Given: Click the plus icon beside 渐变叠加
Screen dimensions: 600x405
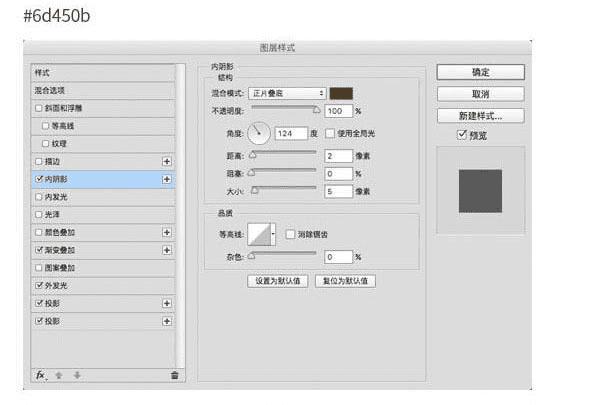Looking at the screenshot, I should pyautogui.click(x=167, y=250).
